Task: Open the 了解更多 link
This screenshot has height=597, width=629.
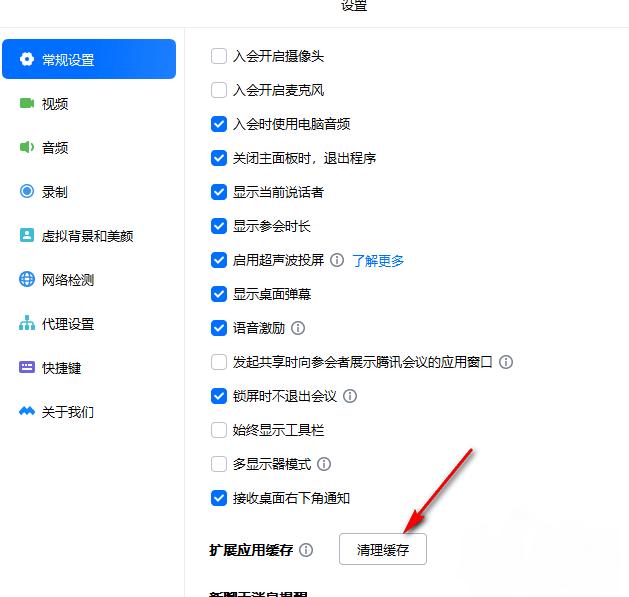Action: 378,261
